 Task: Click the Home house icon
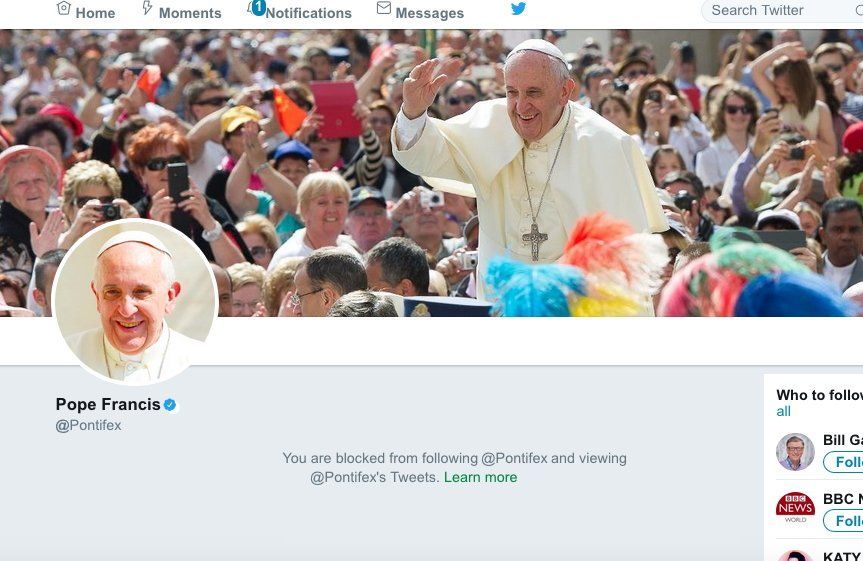(x=64, y=8)
